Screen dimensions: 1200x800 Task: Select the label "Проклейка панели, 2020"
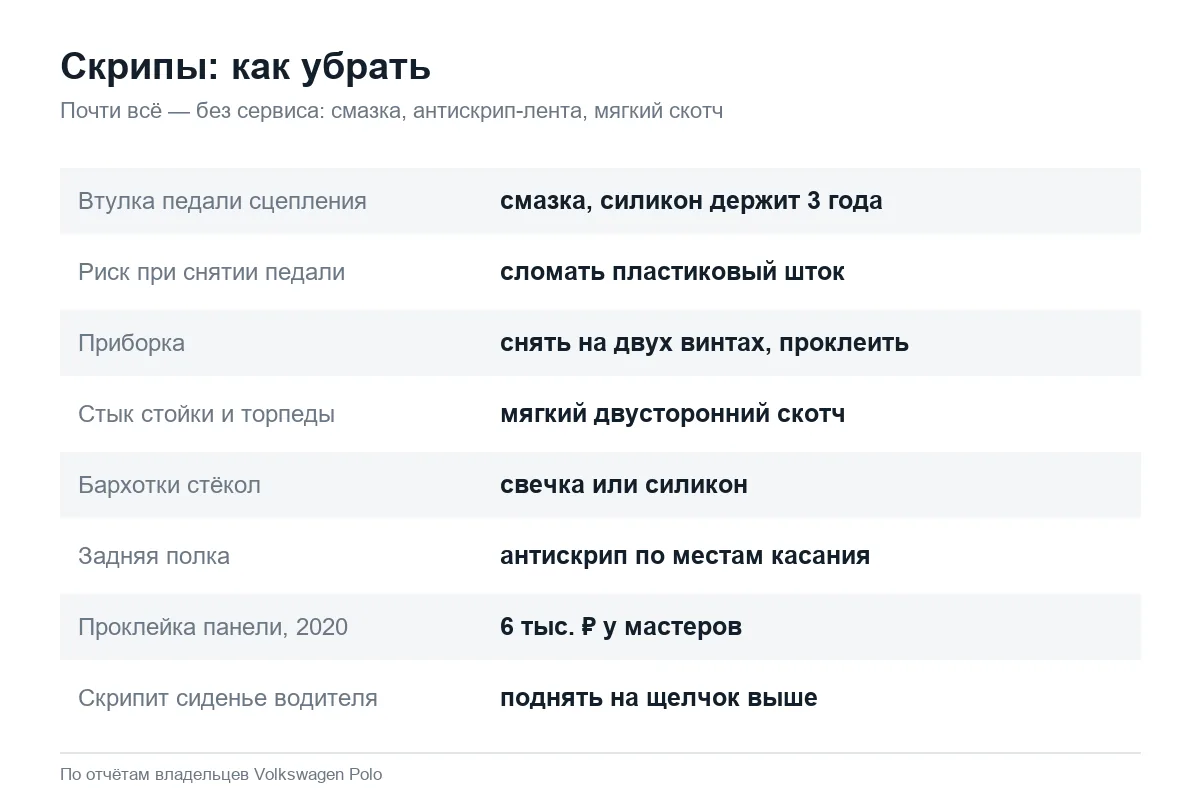point(213,627)
